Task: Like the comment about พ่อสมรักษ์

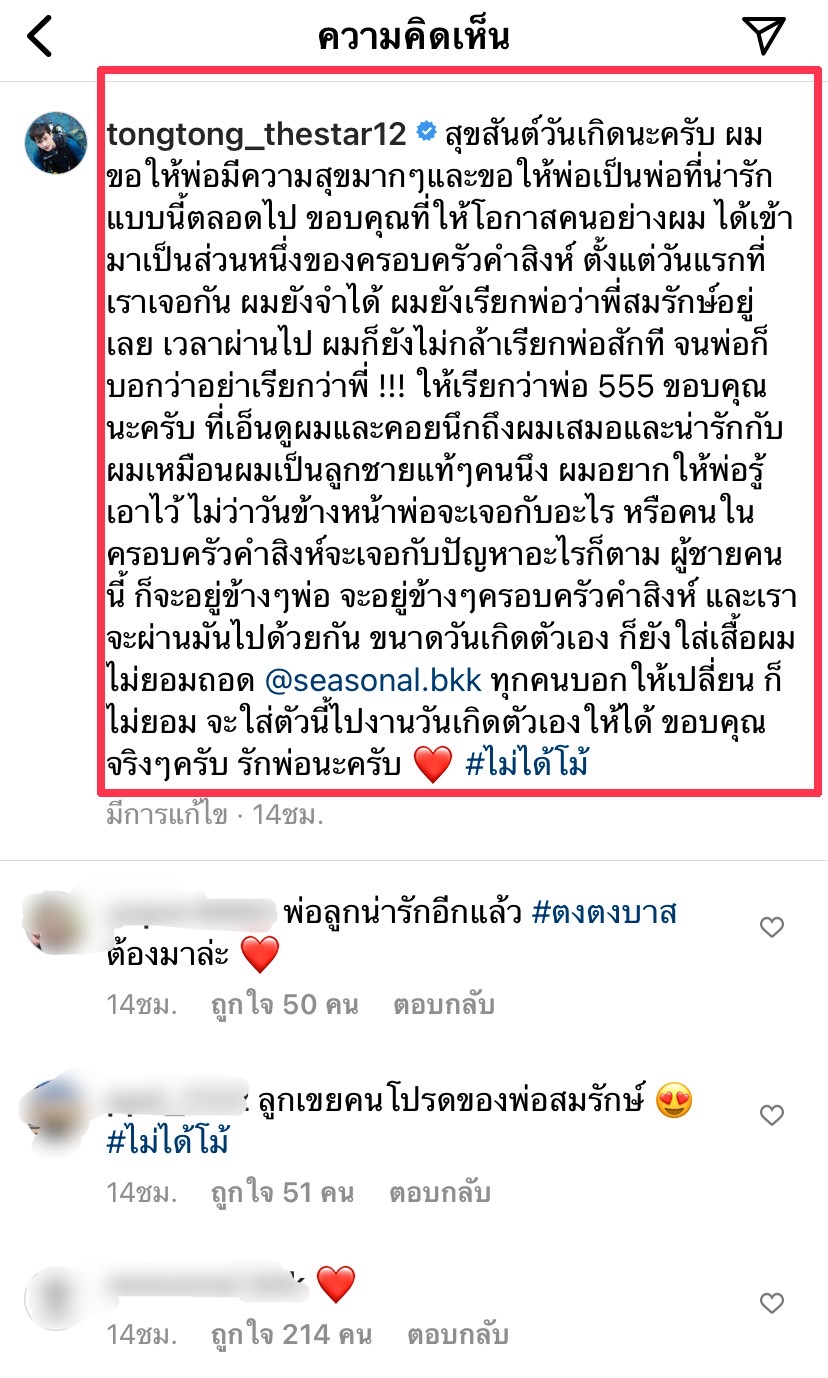Action: click(x=772, y=1115)
